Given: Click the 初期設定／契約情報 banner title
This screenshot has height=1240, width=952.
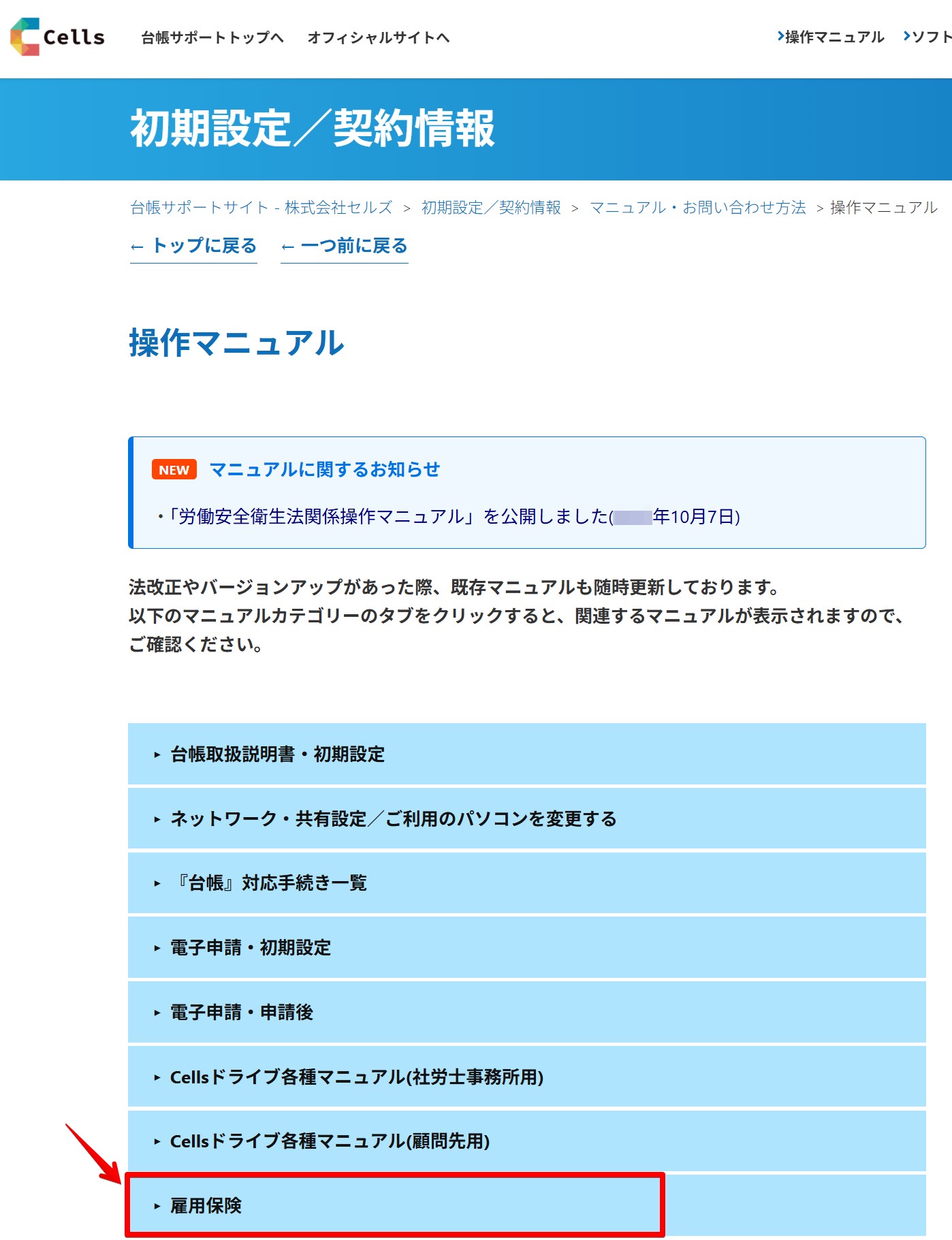Looking at the screenshot, I should coord(313,128).
